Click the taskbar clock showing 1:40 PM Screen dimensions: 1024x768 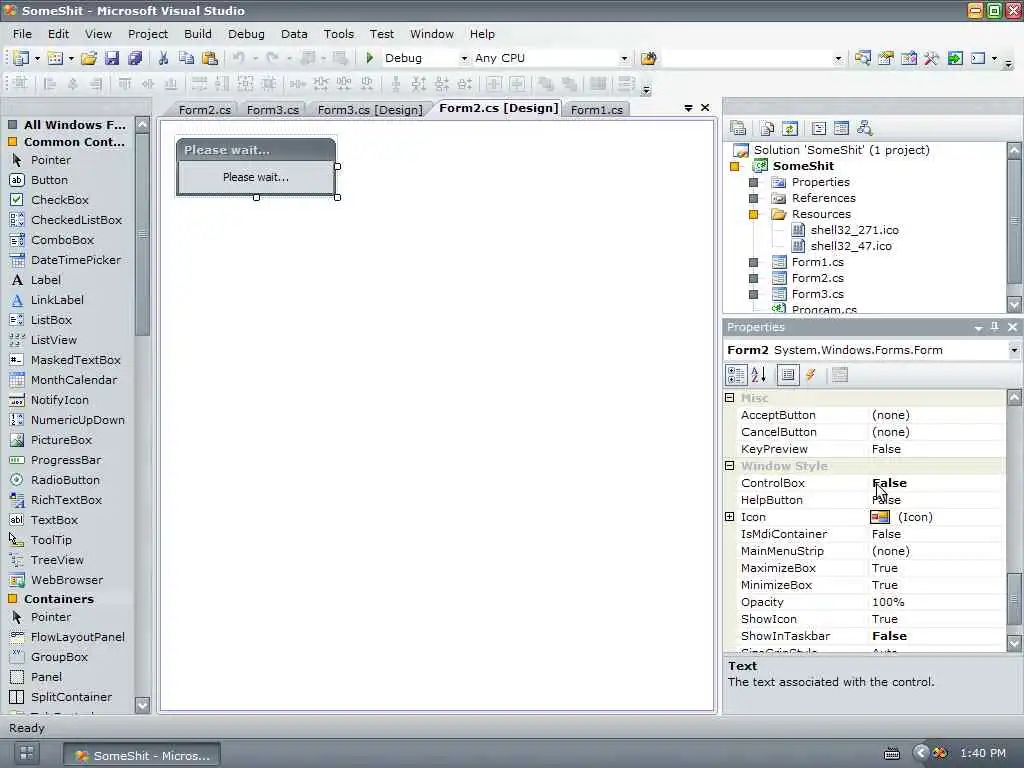point(983,753)
